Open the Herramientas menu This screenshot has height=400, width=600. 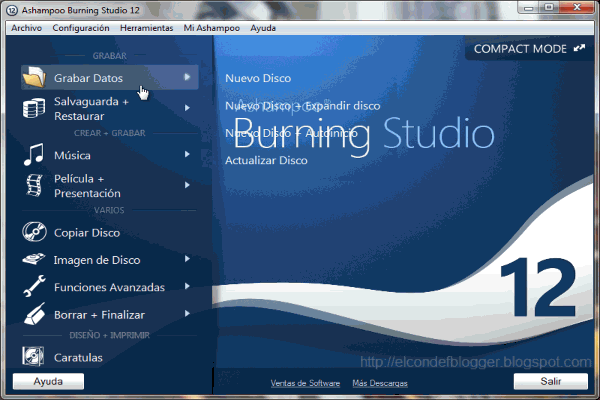pyautogui.click(x=146, y=29)
